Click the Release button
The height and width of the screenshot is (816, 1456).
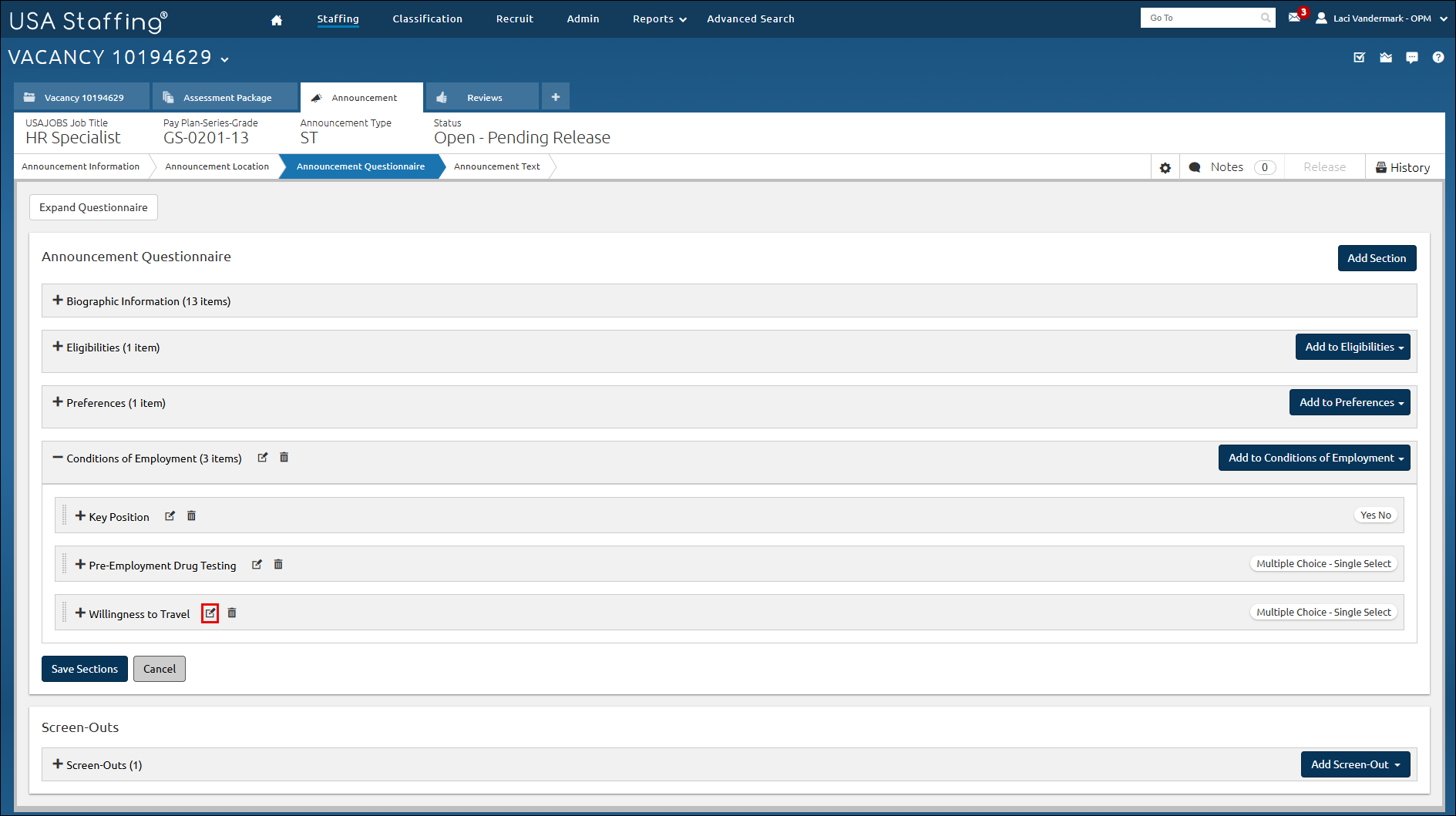pyautogui.click(x=1324, y=167)
